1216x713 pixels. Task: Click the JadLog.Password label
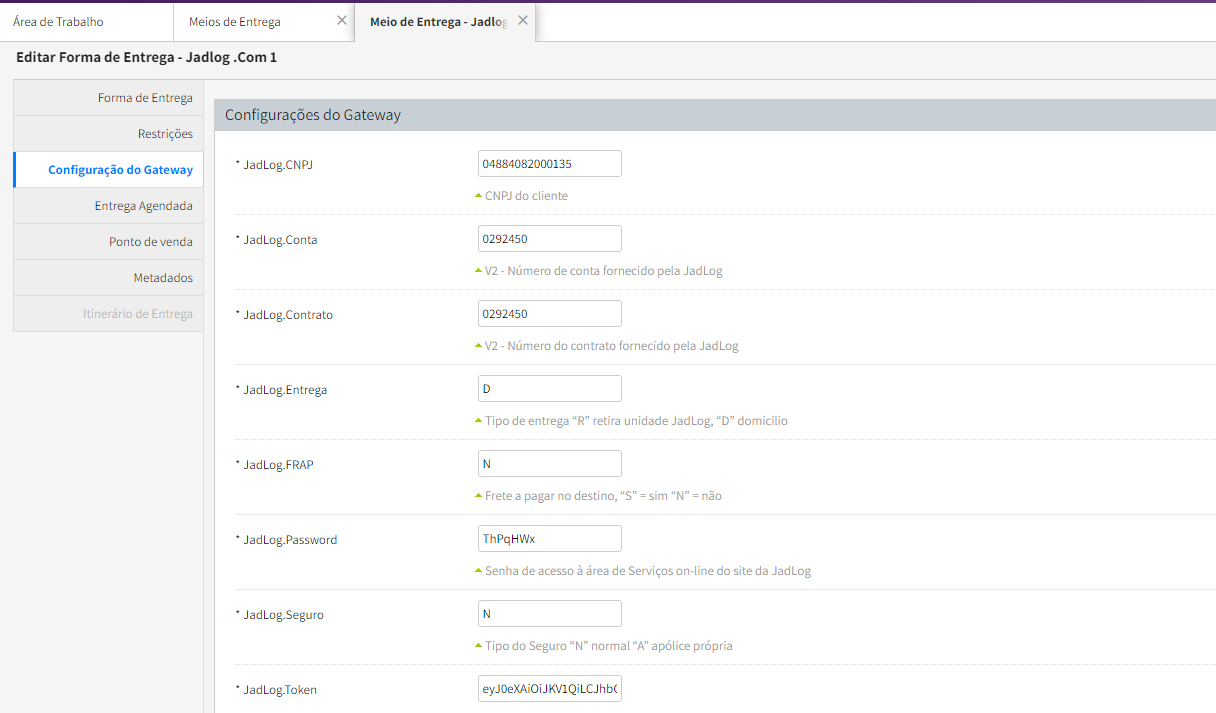point(290,540)
